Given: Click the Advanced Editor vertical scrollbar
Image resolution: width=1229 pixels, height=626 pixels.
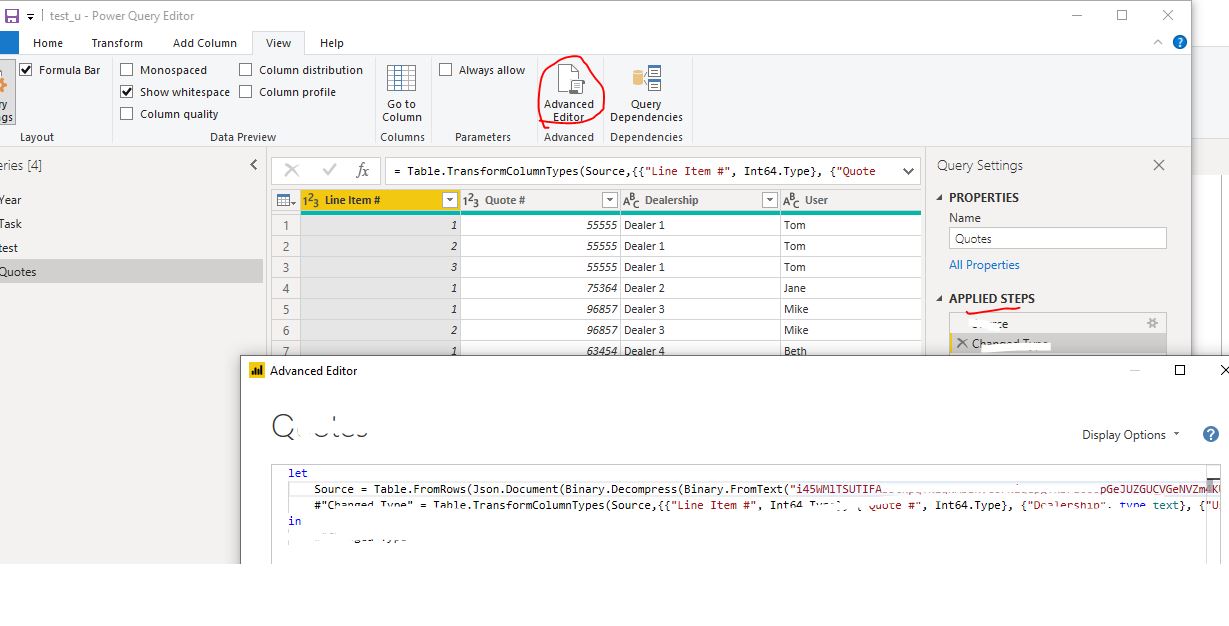Looking at the screenshot, I should tap(1213, 513).
